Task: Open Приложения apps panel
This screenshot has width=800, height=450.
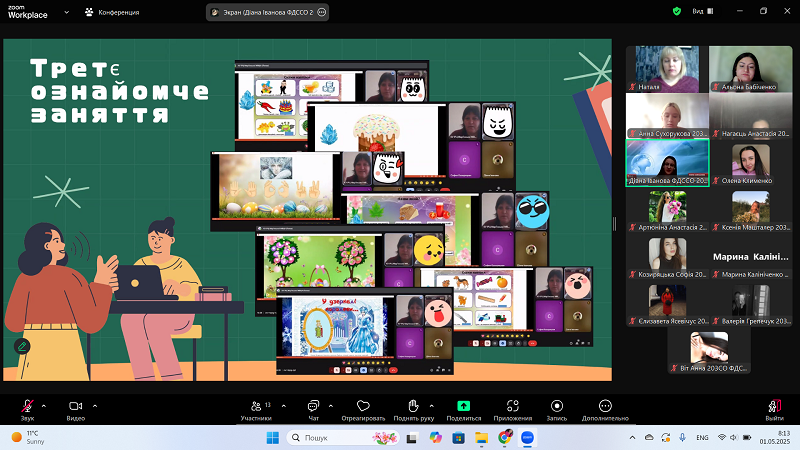Action: (x=513, y=410)
